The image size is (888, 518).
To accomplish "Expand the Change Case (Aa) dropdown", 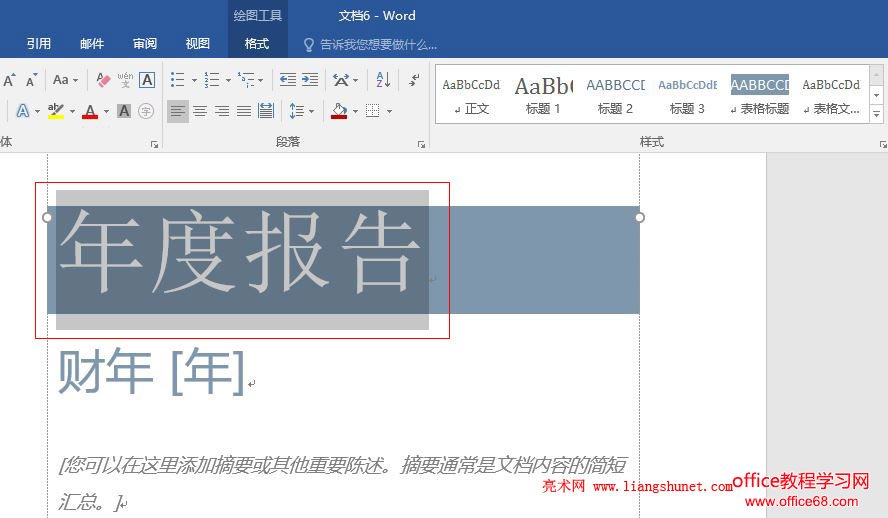I will point(75,80).
